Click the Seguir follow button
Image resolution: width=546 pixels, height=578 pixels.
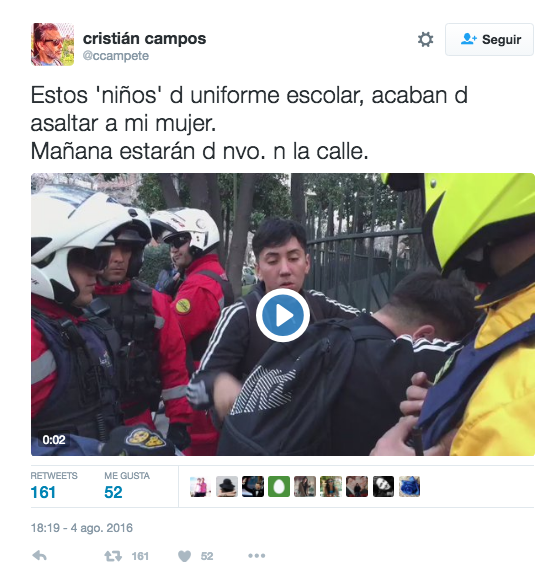(489, 39)
